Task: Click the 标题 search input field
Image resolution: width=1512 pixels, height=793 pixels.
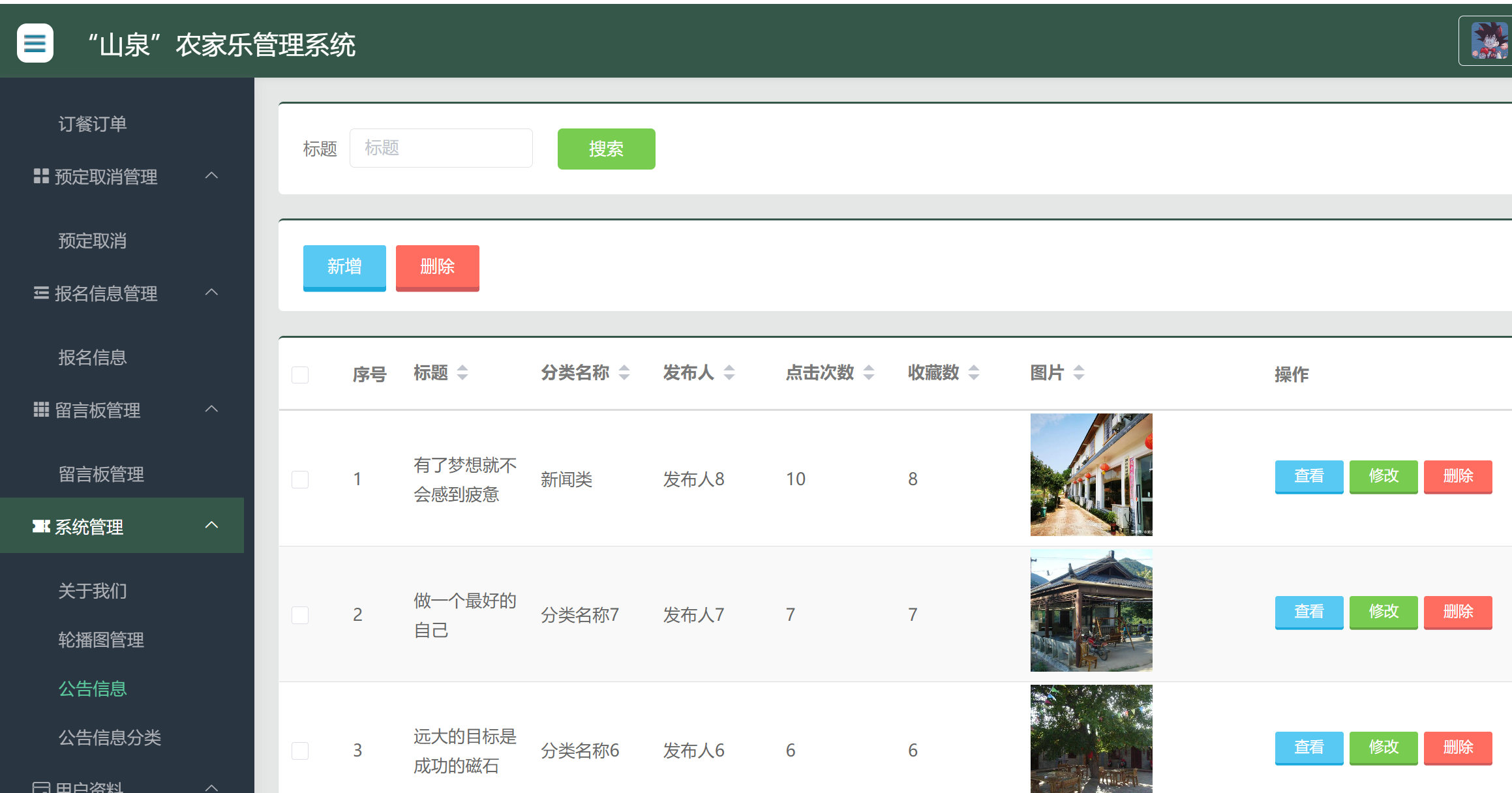Action: coord(441,147)
